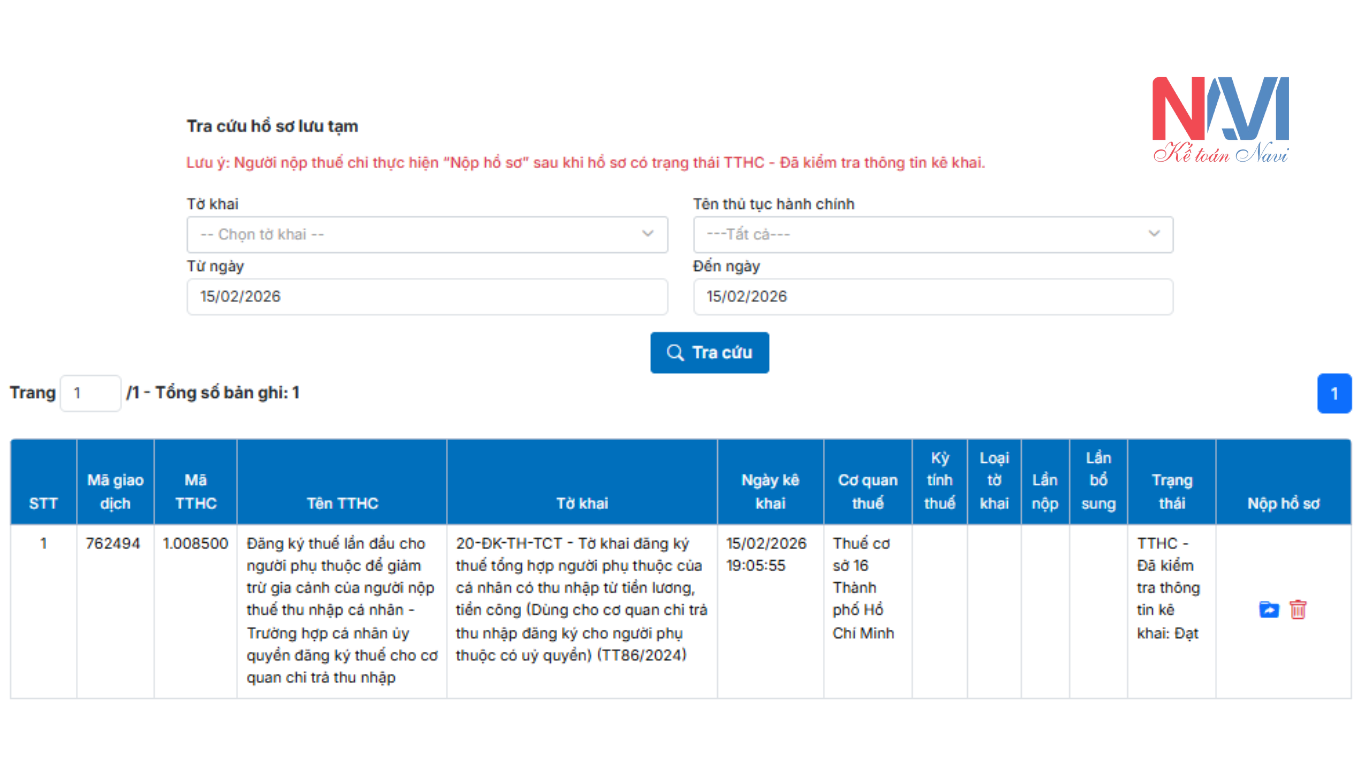The image size is (1366, 768).
Task: Click the Trạng thái column header
Action: tap(1171, 491)
